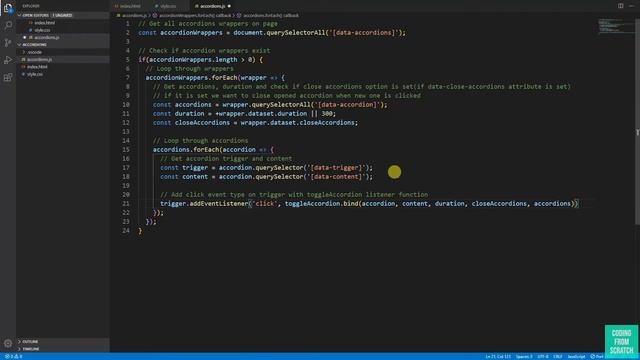Image resolution: width=640 pixels, height=360 pixels.
Task: Open the Search view in activity bar
Action: (x=8, y=25)
